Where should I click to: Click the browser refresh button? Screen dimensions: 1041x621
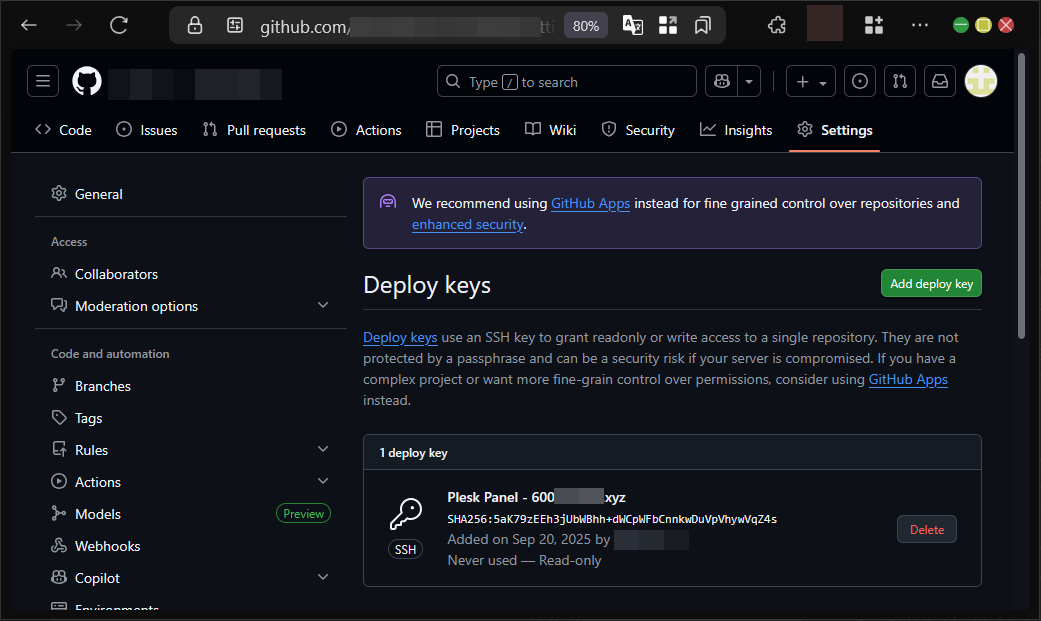tap(119, 25)
